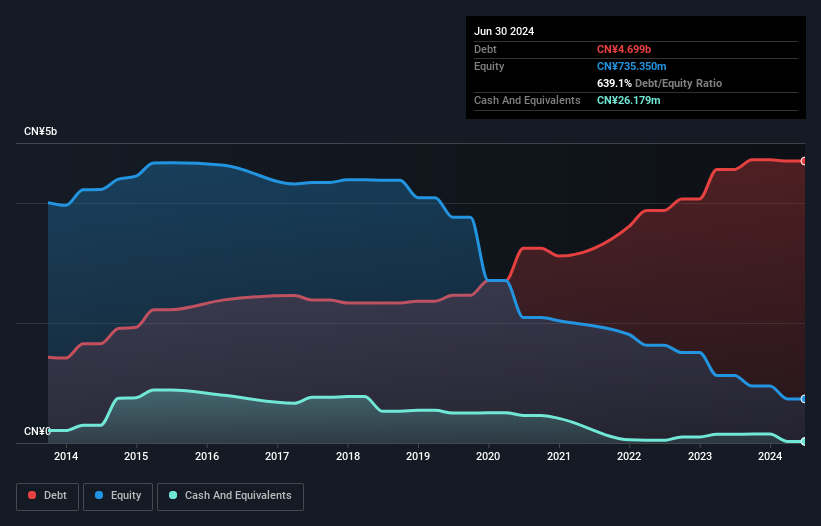821x526 pixels.
Task: Click the teal Cash And Equivalents legend dot
Action: [x=173, y=495]
